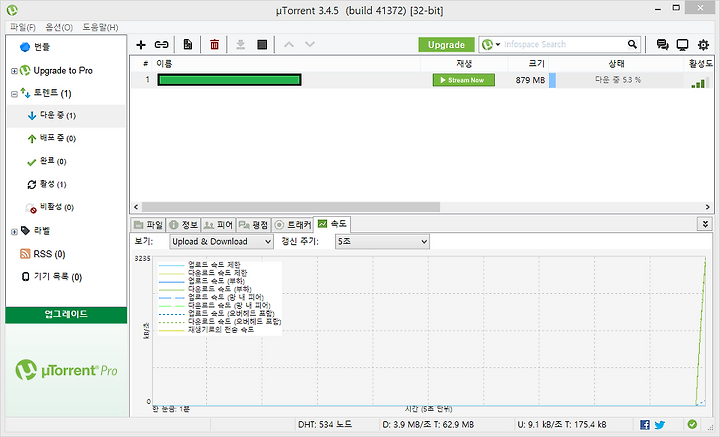Expand the Upgrade to Pro tree node
Screen dimensions: 720x437
pos(14,71)
